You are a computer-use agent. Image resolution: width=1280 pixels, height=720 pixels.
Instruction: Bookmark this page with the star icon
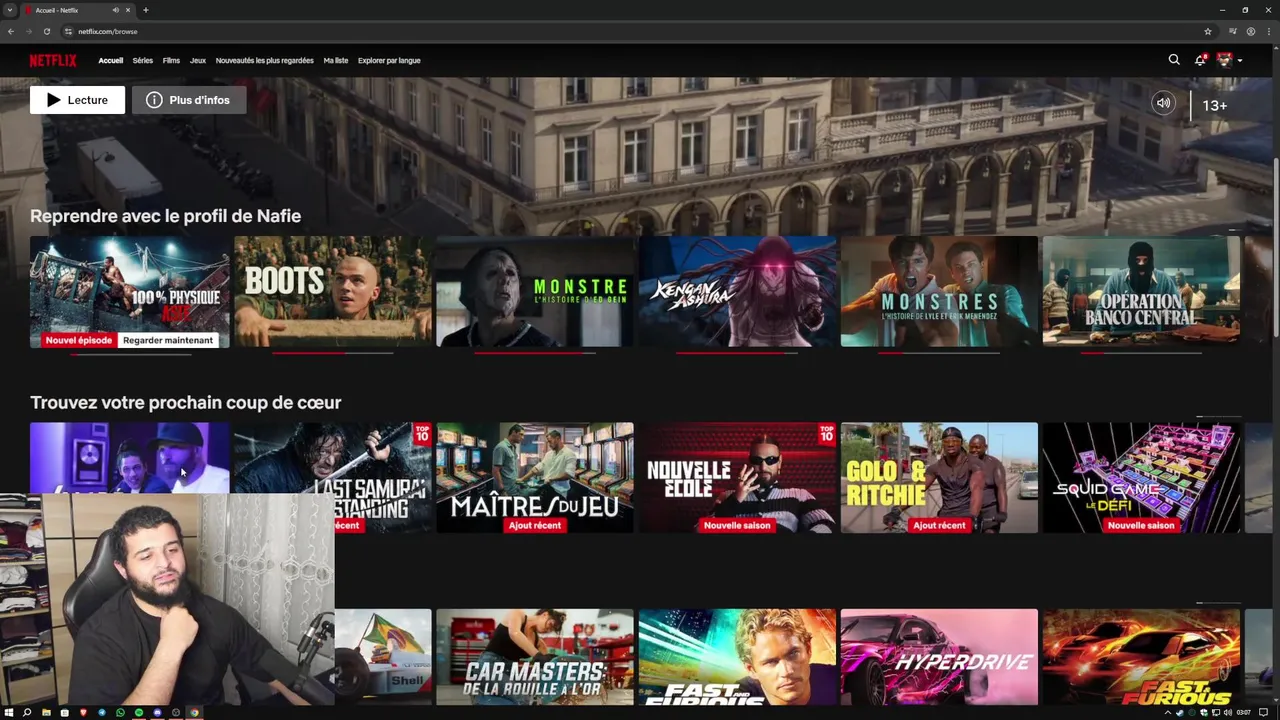point(1208,31)
